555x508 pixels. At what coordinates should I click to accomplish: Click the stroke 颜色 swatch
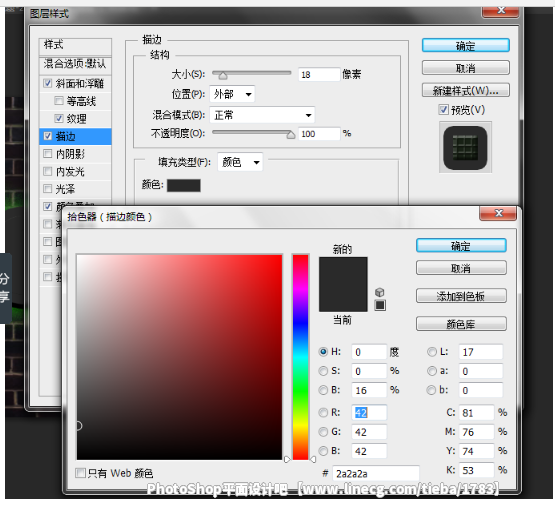(183, 185)
